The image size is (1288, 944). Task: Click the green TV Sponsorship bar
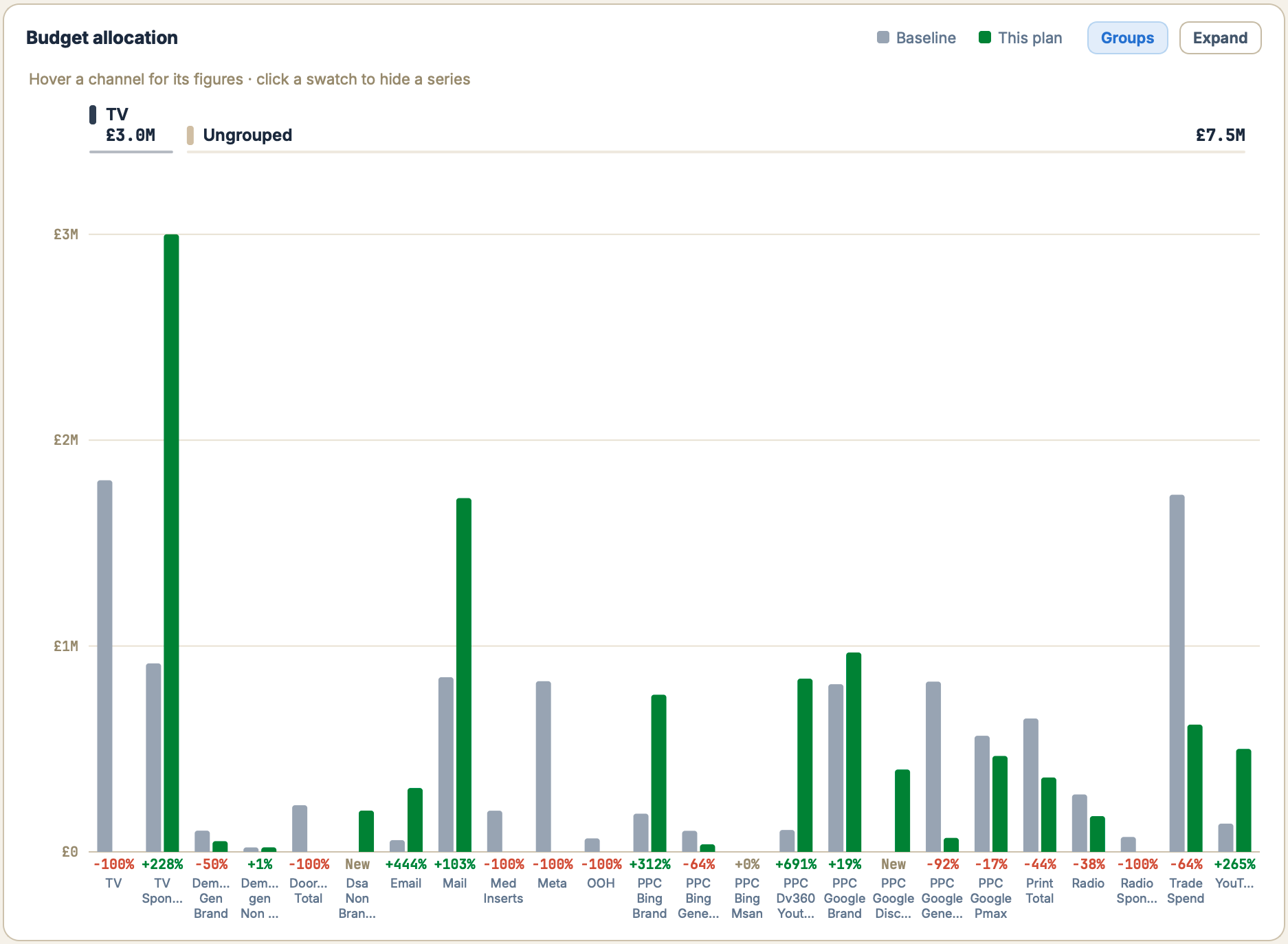click(171, 543)
